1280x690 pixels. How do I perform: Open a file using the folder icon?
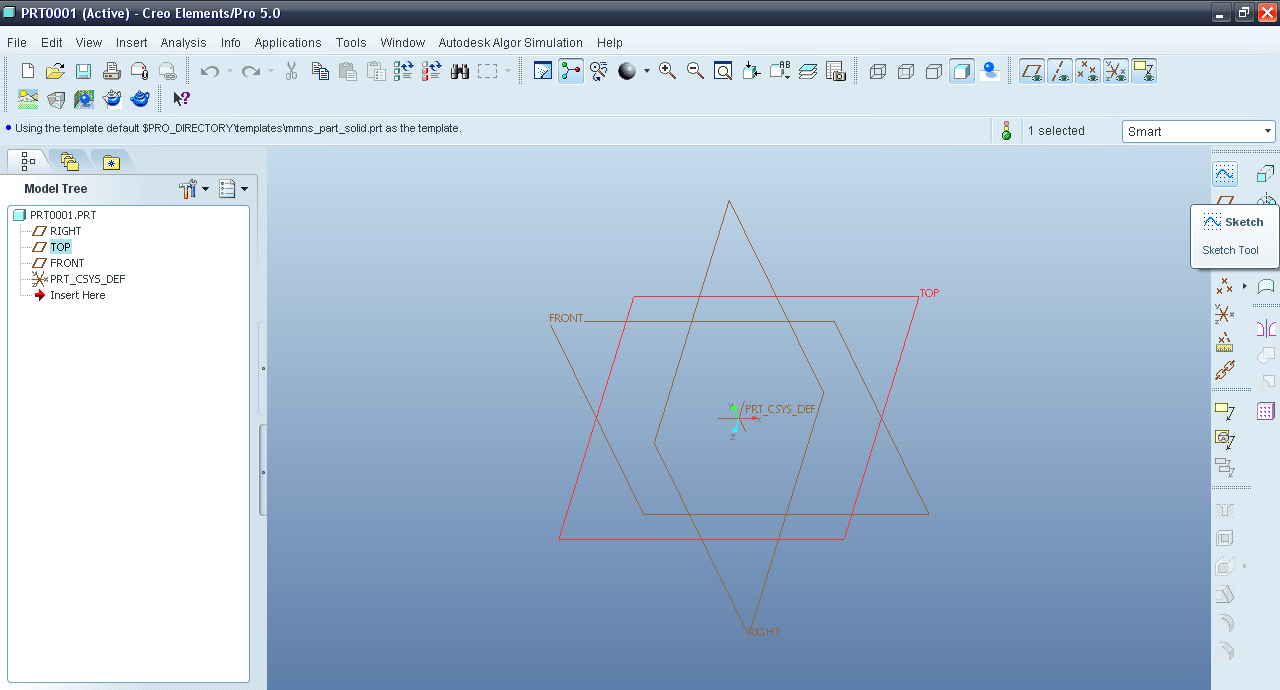pyautogui.click(x=56, y=71)
